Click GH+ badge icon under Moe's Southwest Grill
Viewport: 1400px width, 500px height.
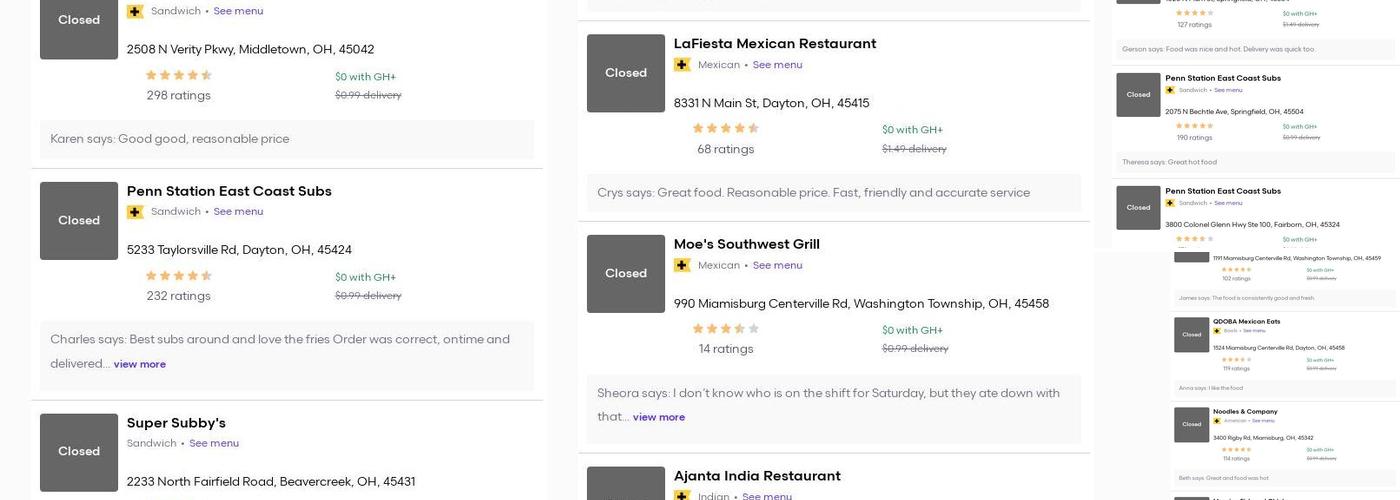point(682,265)
